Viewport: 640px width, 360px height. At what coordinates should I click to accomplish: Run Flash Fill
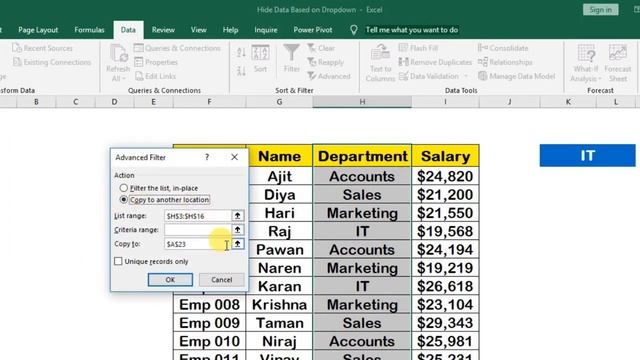tap(418, 48)
